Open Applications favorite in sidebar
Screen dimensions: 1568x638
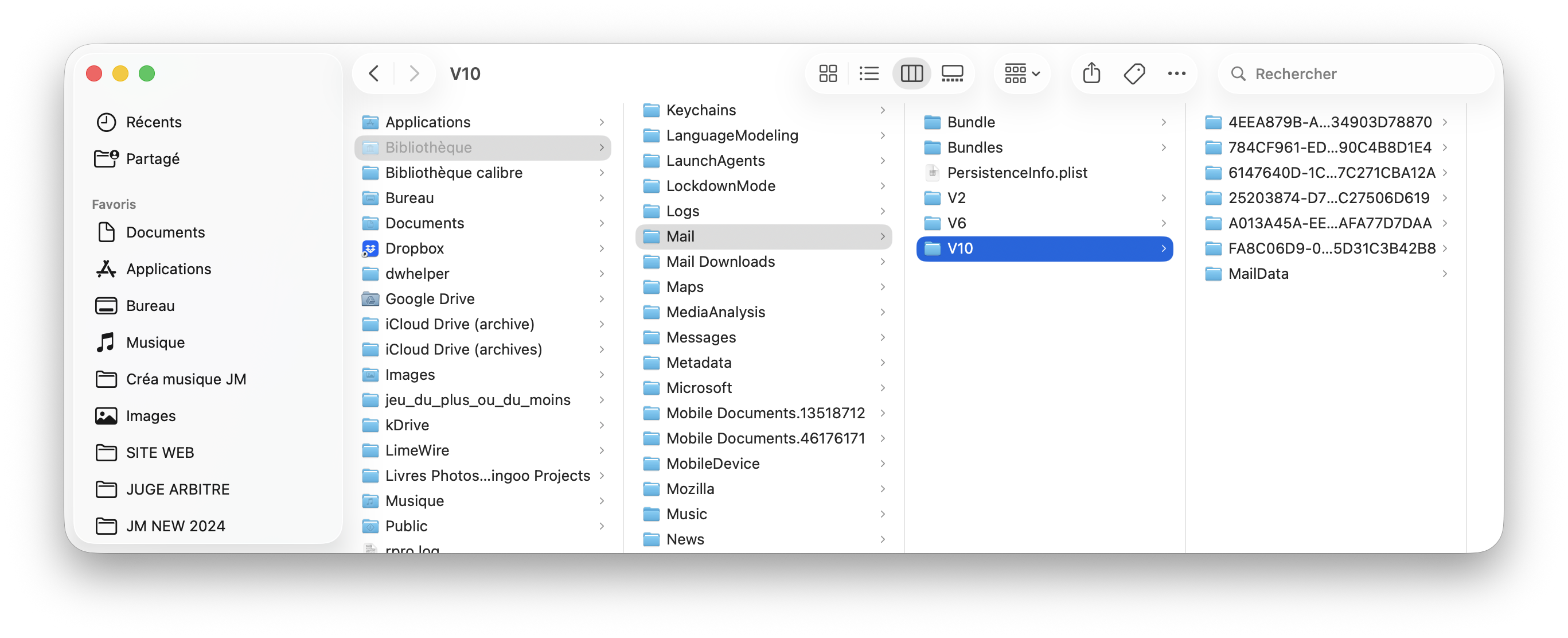pos(169,269)
